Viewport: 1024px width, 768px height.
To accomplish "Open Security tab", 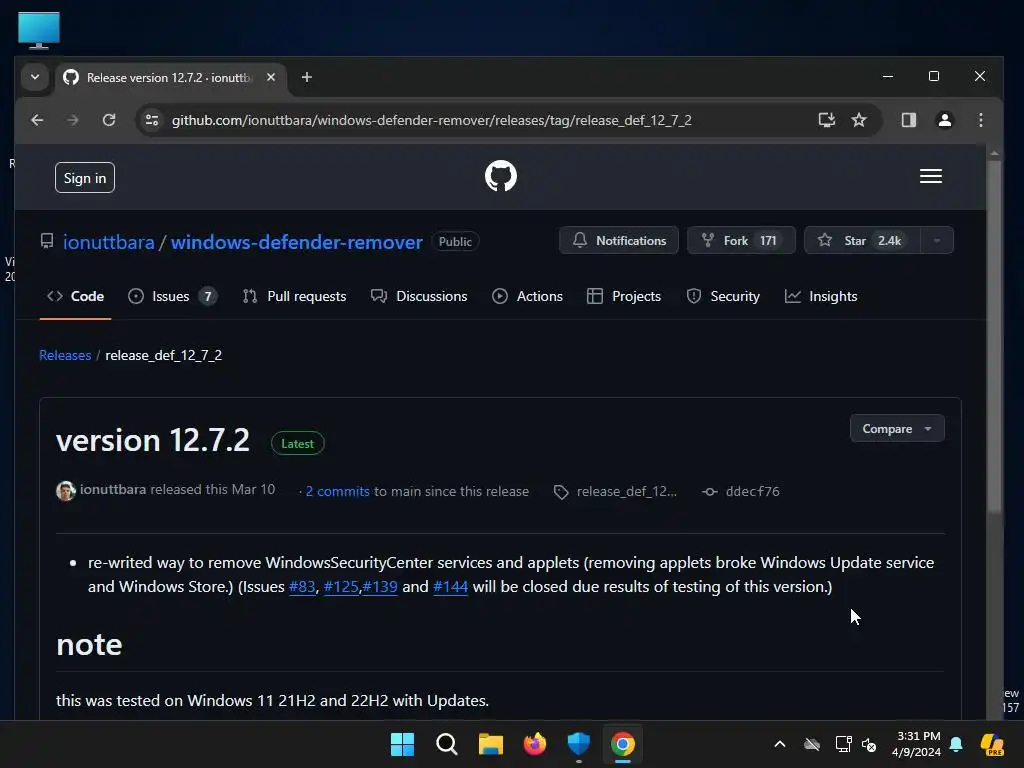I will click(x=723, y=296).
